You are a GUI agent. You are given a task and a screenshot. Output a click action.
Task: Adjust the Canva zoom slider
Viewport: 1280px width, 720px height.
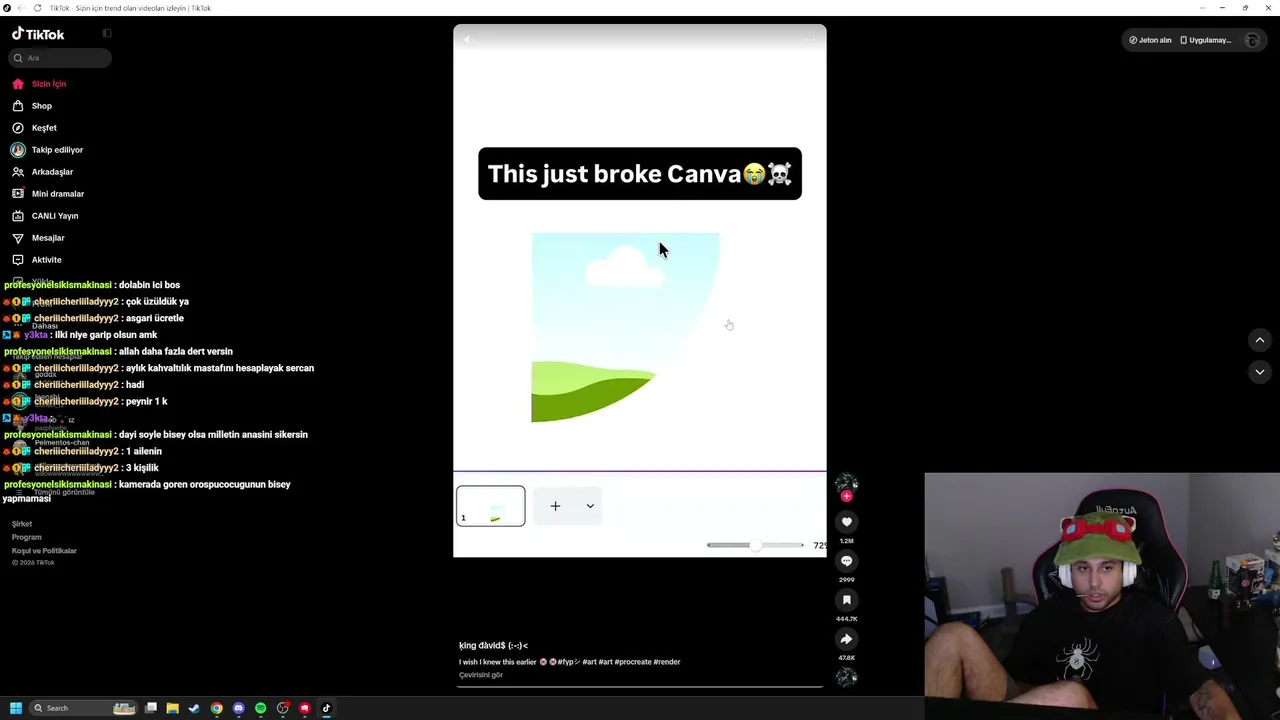[x=755, y=545]
